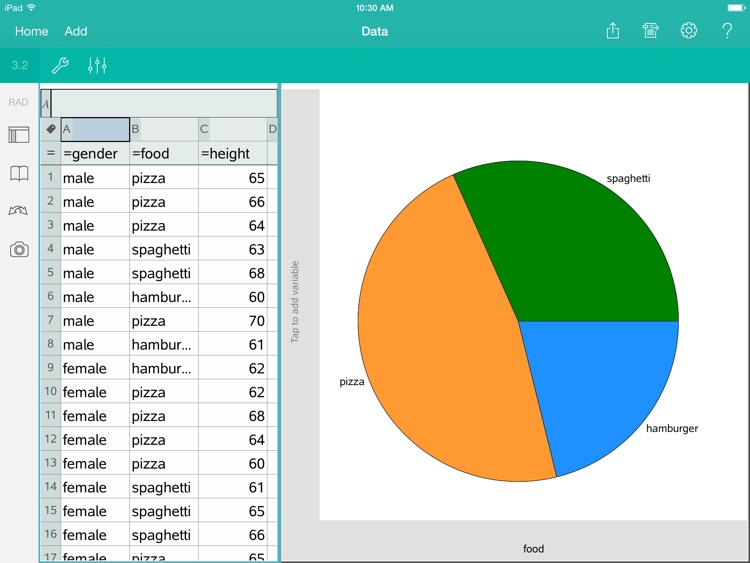
Task: Open the wrench tools menu
Action: 60,65
